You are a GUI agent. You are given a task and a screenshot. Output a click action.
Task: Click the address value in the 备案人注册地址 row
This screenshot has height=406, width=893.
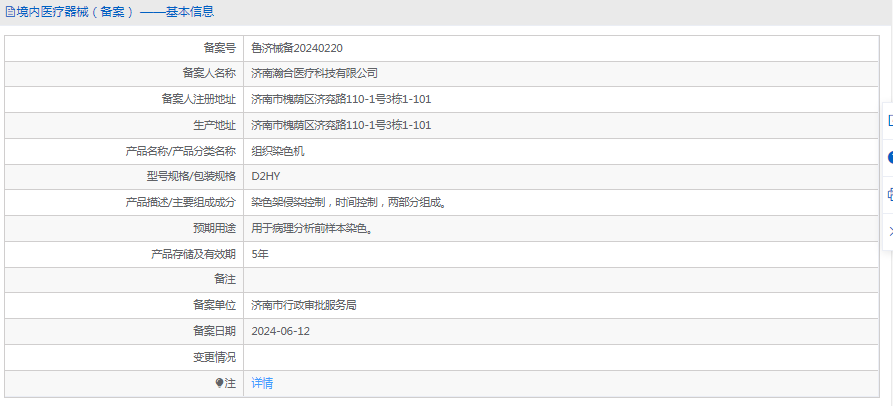pos(341,100)
